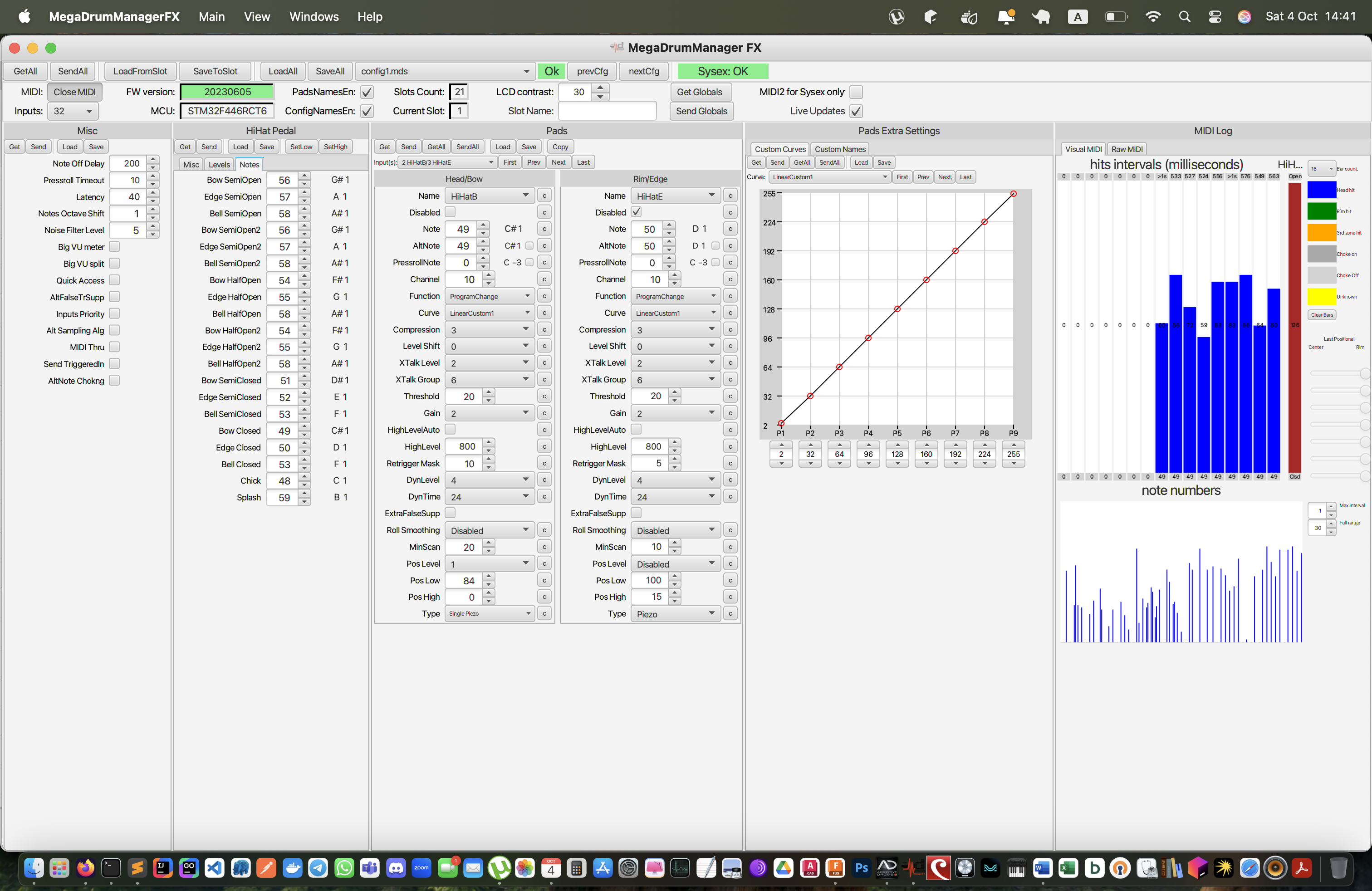Expand the Head/Bow Function ProgramChange dropdown

point(489,296)
